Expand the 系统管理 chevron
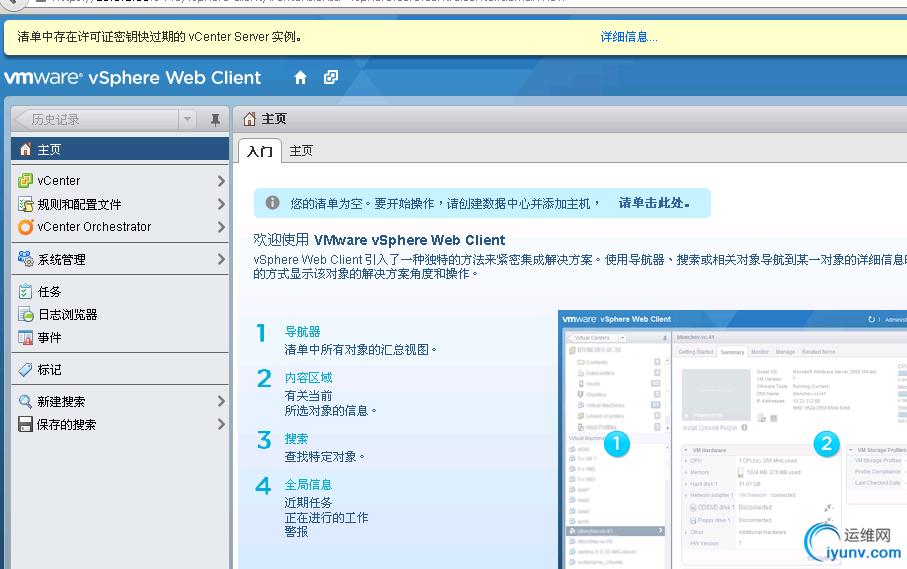This screenshot has height=569, width=907. tap(221, 259)
